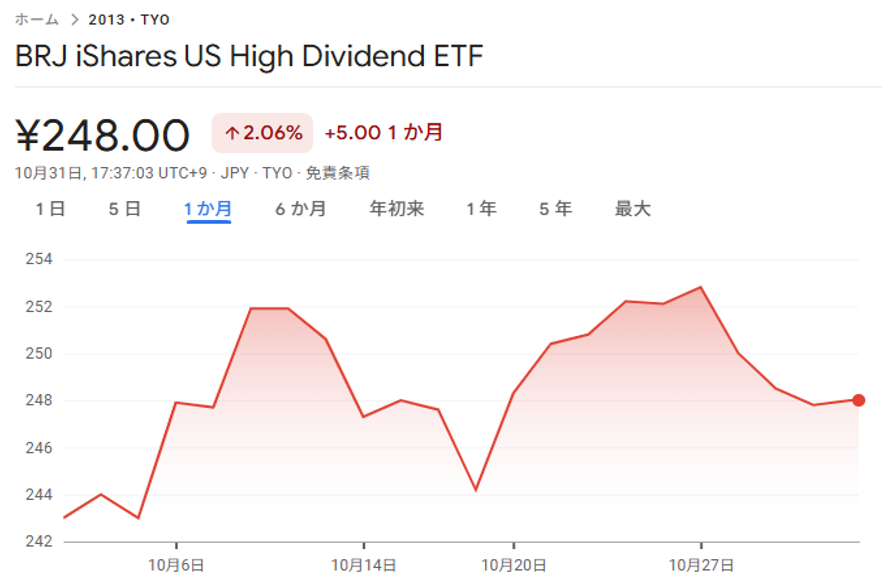Switch to the 年初来 range
This screenshot has width=882, height=588.
point(397,209)
